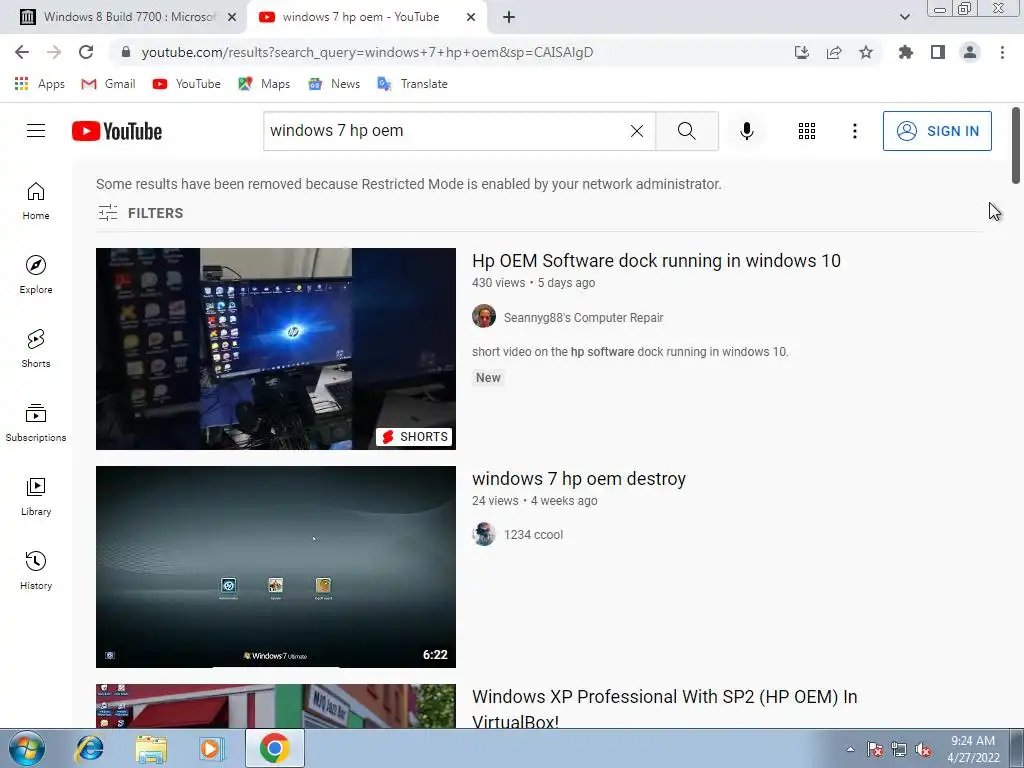The image size is (1024, 768).
Task: Open the Windows XP VirtualBox video thumbnail
Action: click(x=276, y=706)
